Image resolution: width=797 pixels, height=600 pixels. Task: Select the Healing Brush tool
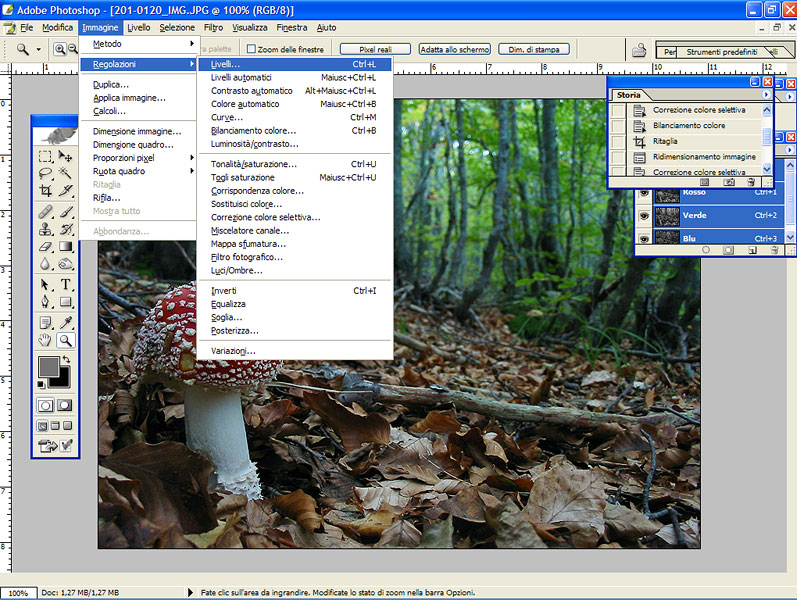46,212
